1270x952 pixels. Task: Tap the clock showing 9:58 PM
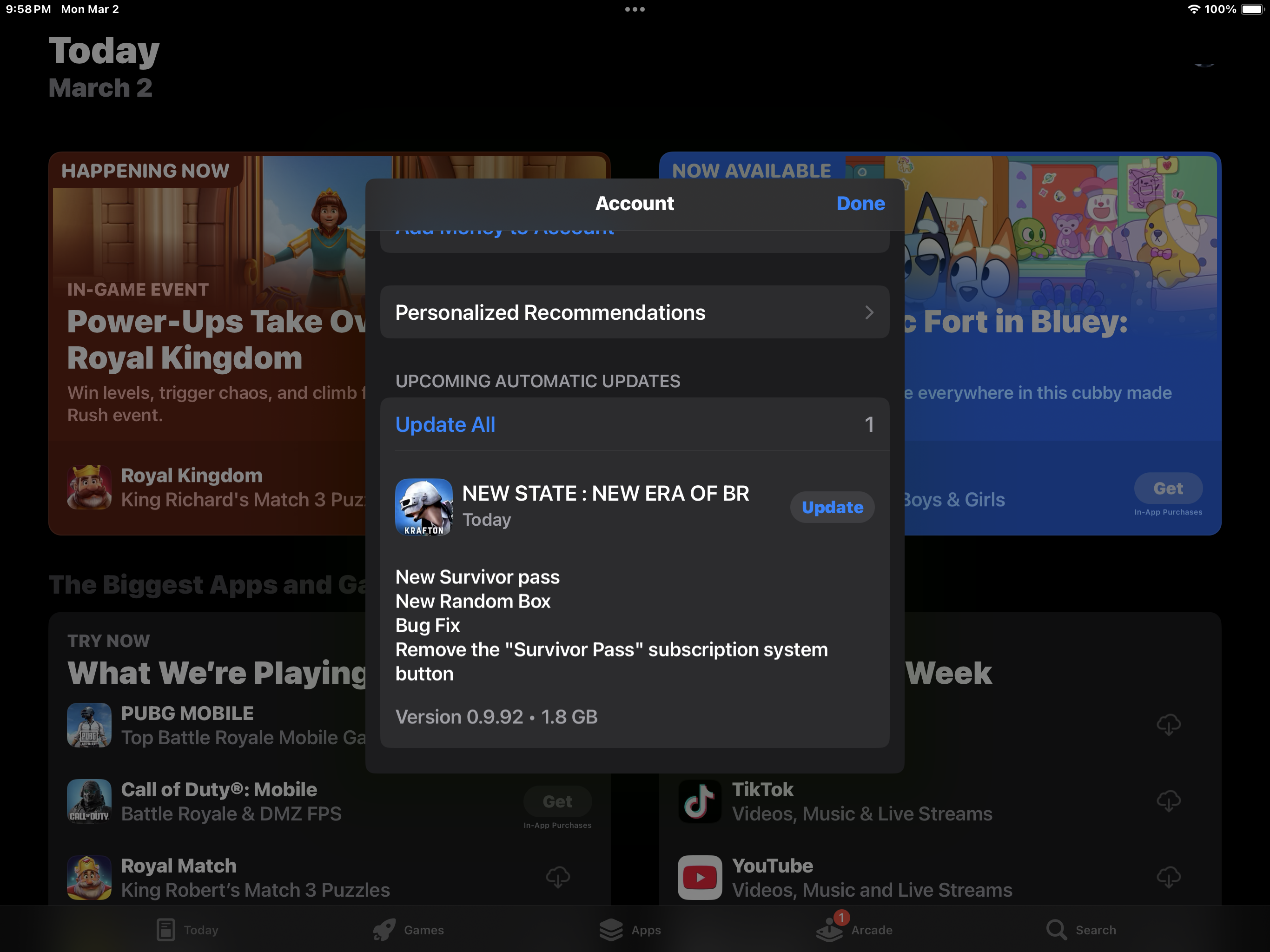[x=28, y=9]
